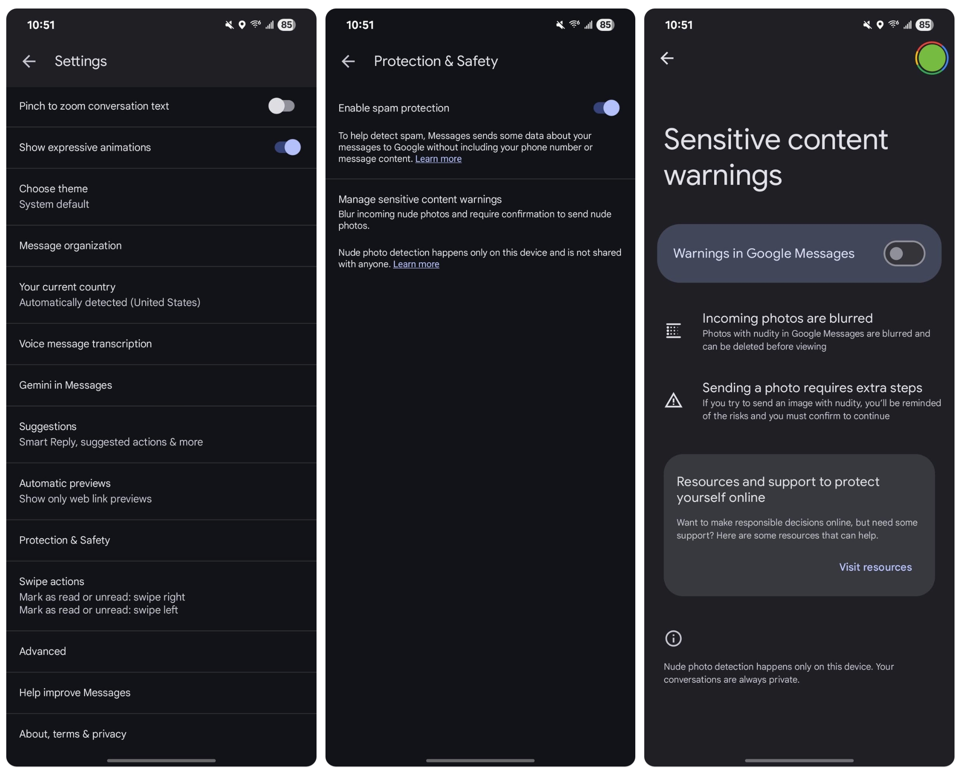Tap the blurred photo grid icon
Viewport: 959px width, 771px height.
click(x=673, y=331)
